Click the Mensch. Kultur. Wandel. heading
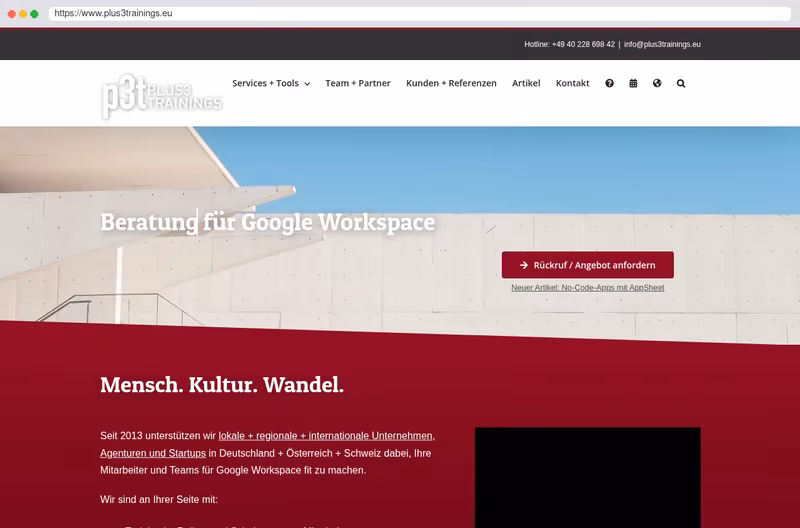 pyautogui.click(x=222, y=385)
